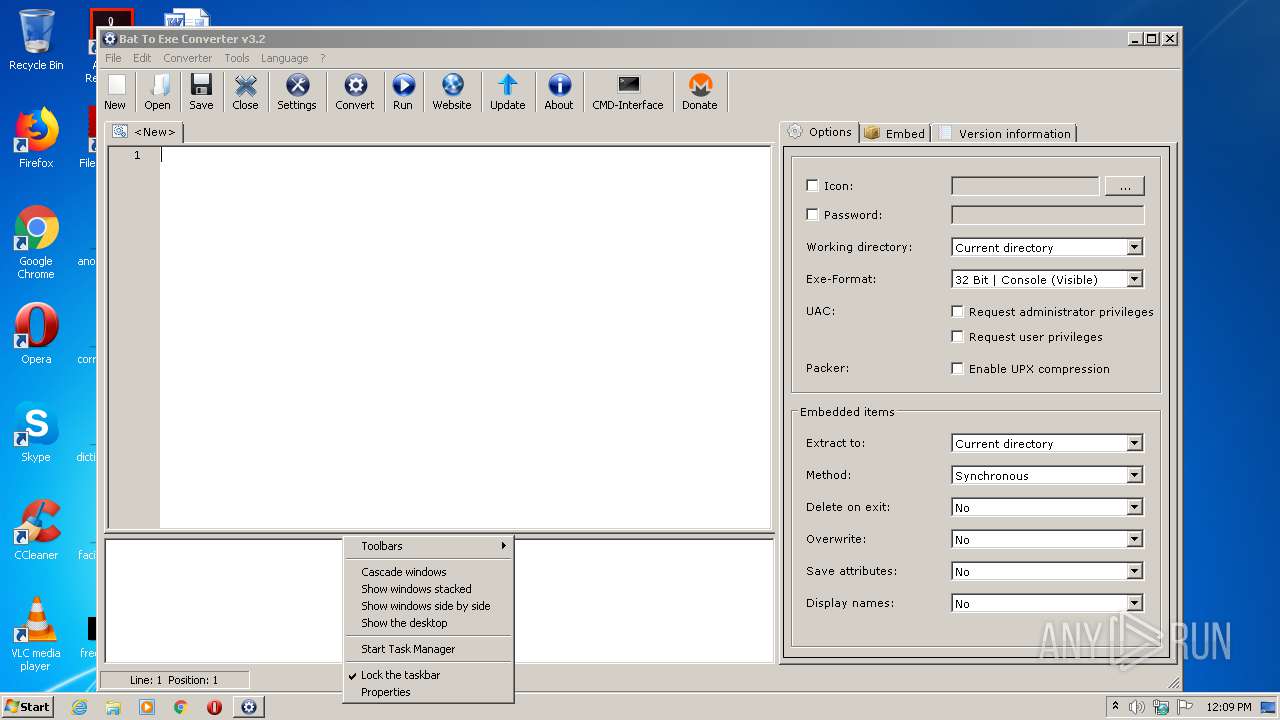The image size is (1280, 720).
Task: Click the Start button
Action: [x=28, y=707]
